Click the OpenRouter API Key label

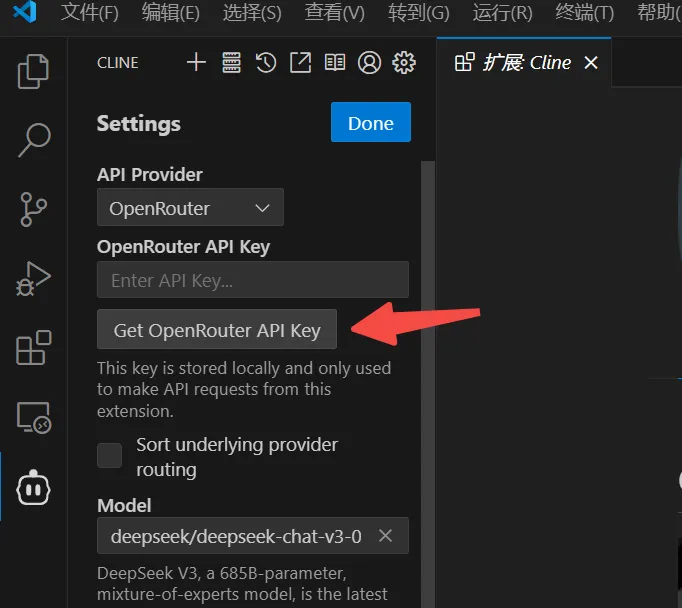(183, 247)
